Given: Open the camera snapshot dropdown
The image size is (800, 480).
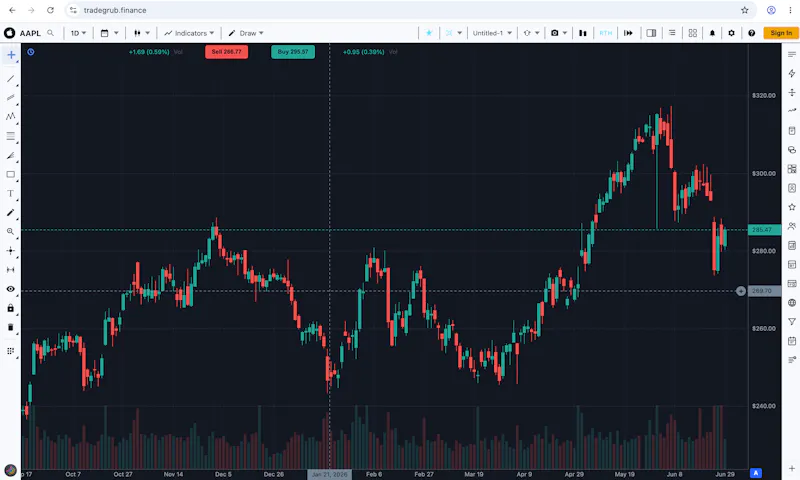Looking at the screenshot, I should point(559,33).
